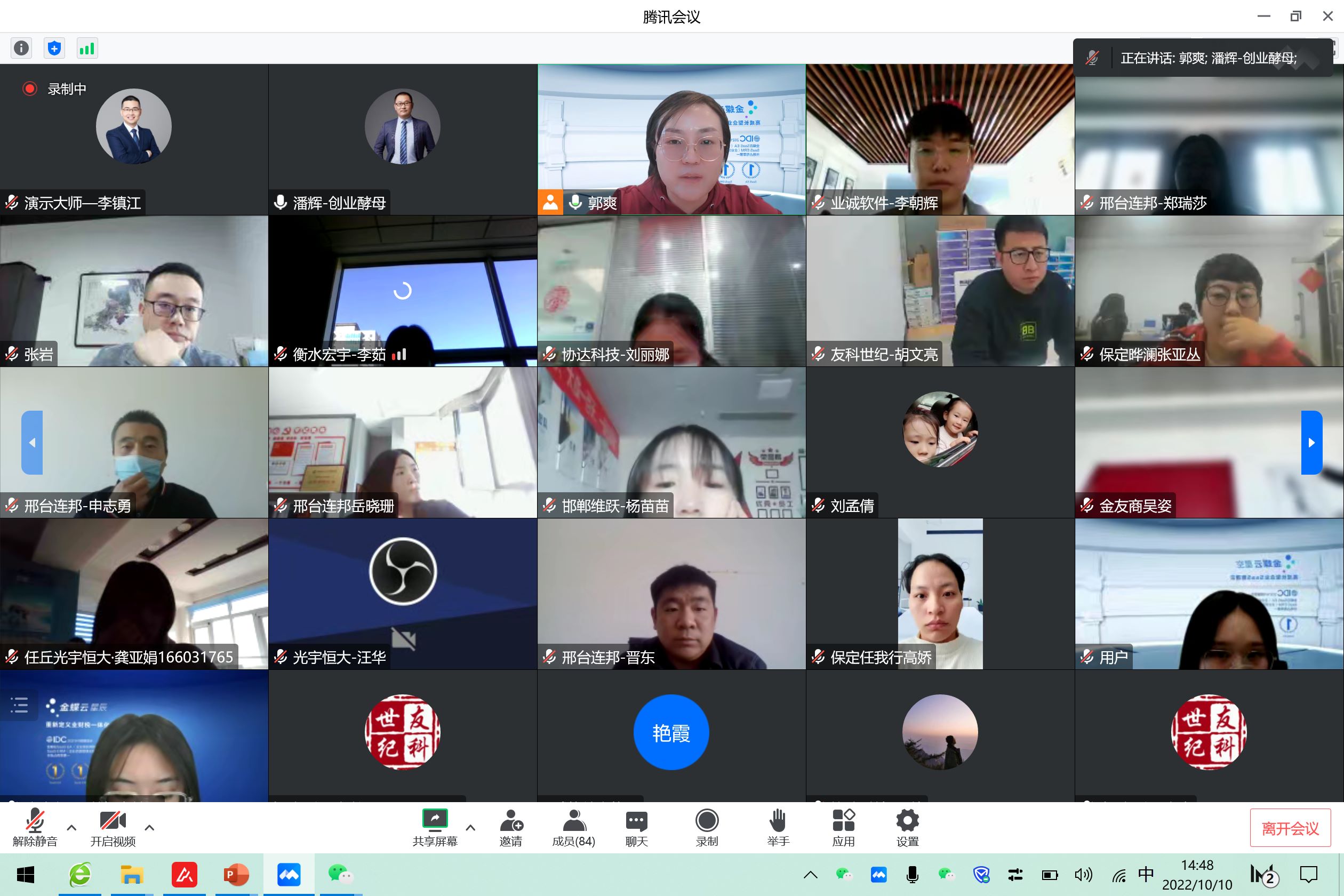Open the meeting info icon
This screenshot has height=896, width=1344.
click(x=22, y=48)
